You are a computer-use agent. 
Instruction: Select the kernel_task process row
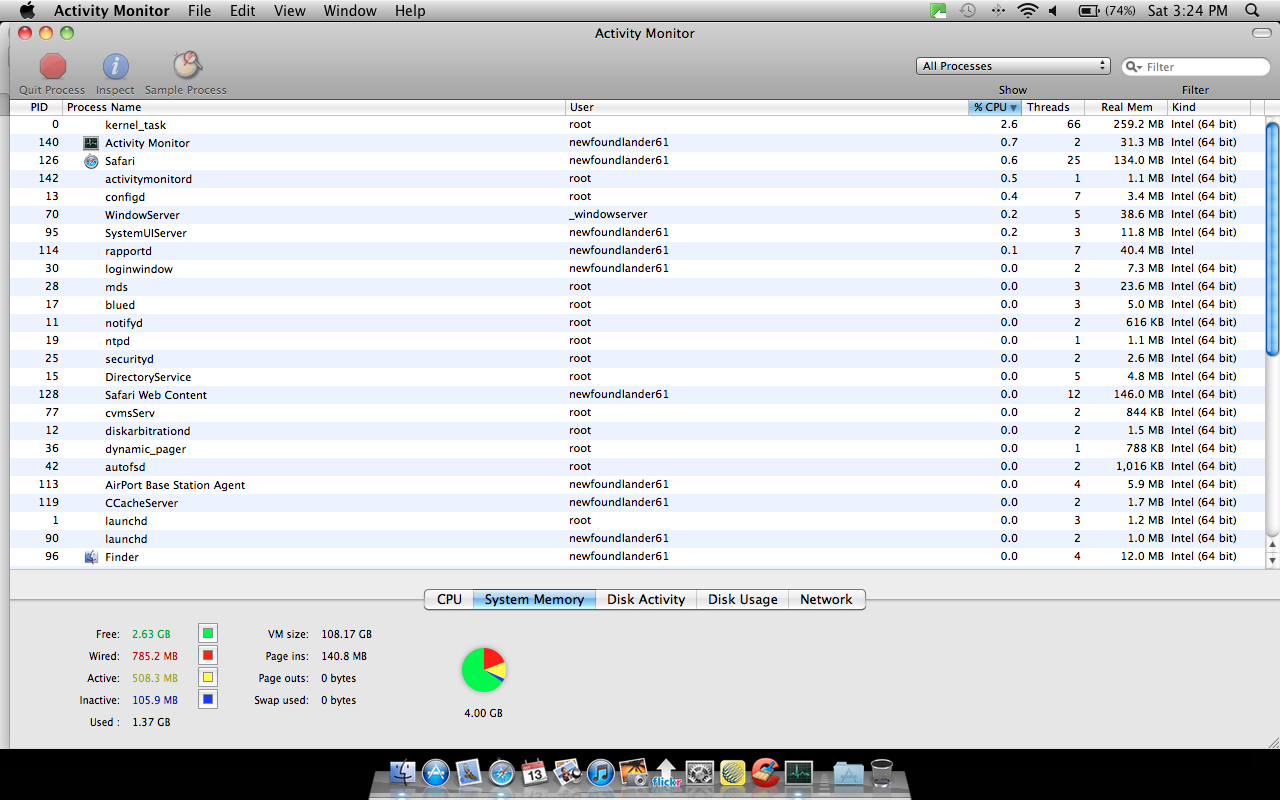[638, 125]
